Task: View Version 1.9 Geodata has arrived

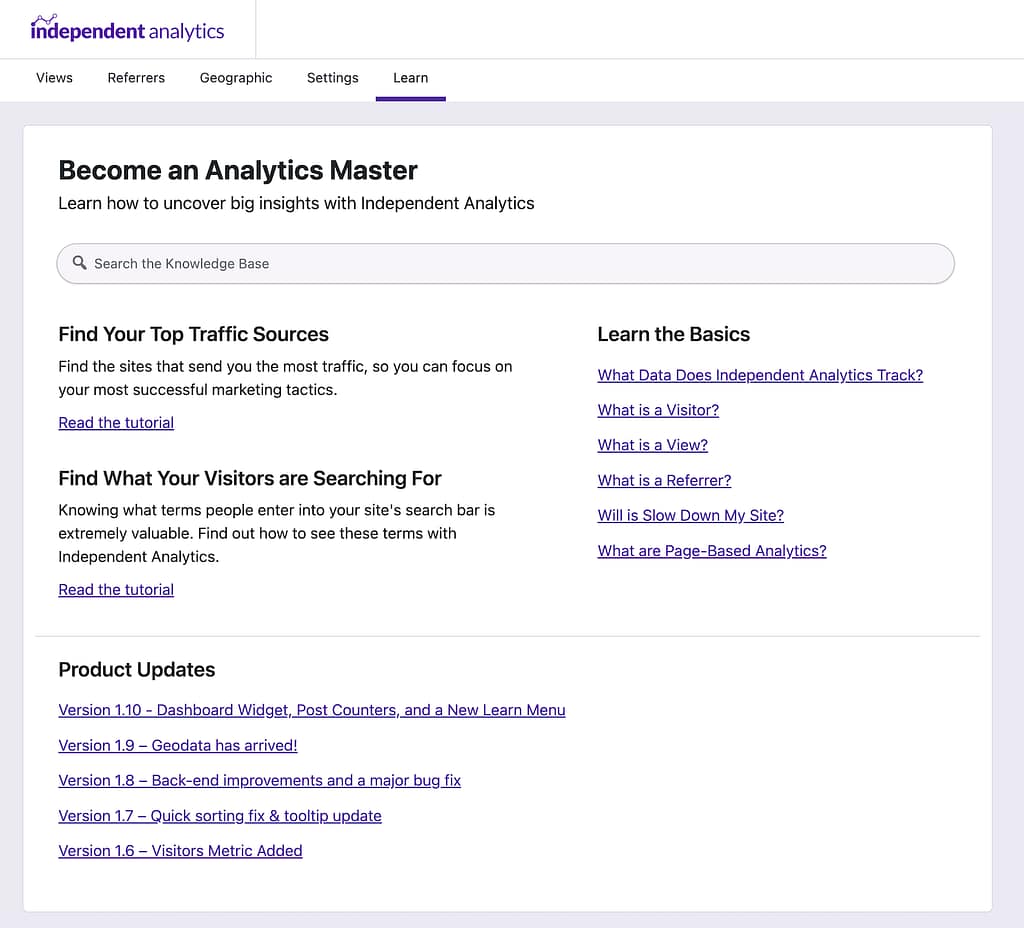Action: tap(178, 745)
